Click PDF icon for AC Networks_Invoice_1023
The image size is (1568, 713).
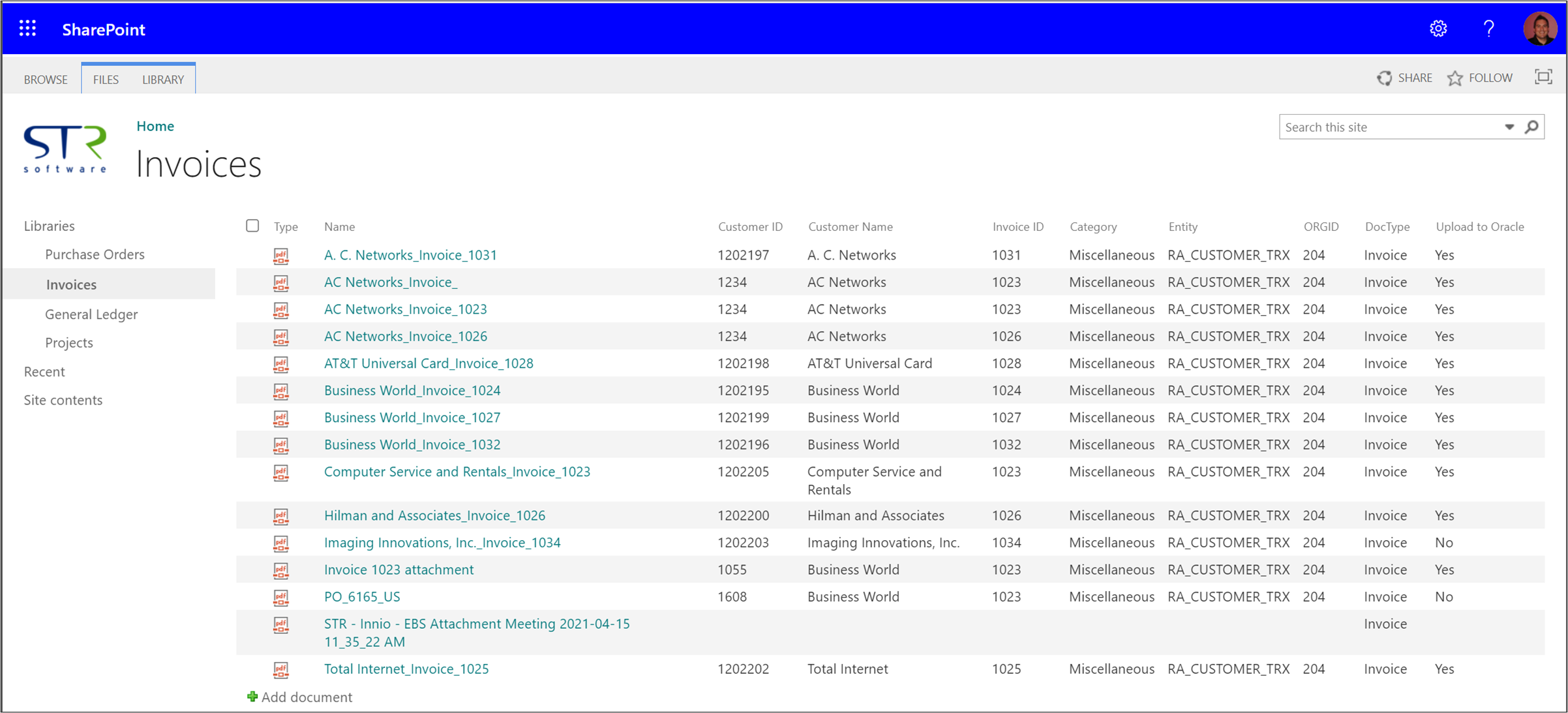pos(281,310)
